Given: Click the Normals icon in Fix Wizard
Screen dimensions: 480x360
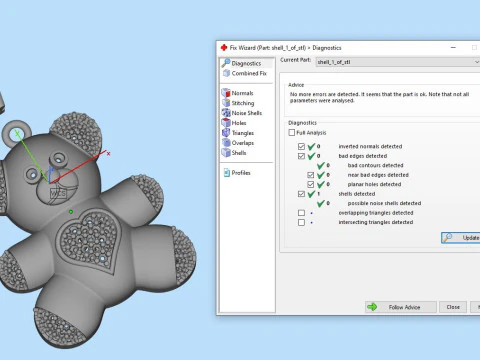Looking at the screenshot, I should click(x=226, y=93).
